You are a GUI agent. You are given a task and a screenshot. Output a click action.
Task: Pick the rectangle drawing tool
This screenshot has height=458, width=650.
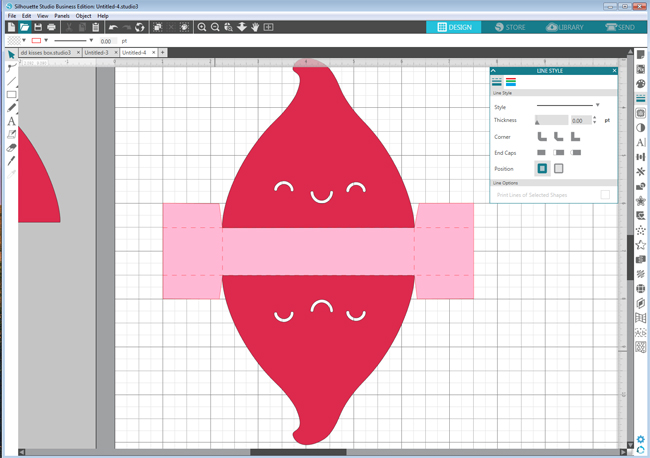pyautogui.click(x=11, y=95)
